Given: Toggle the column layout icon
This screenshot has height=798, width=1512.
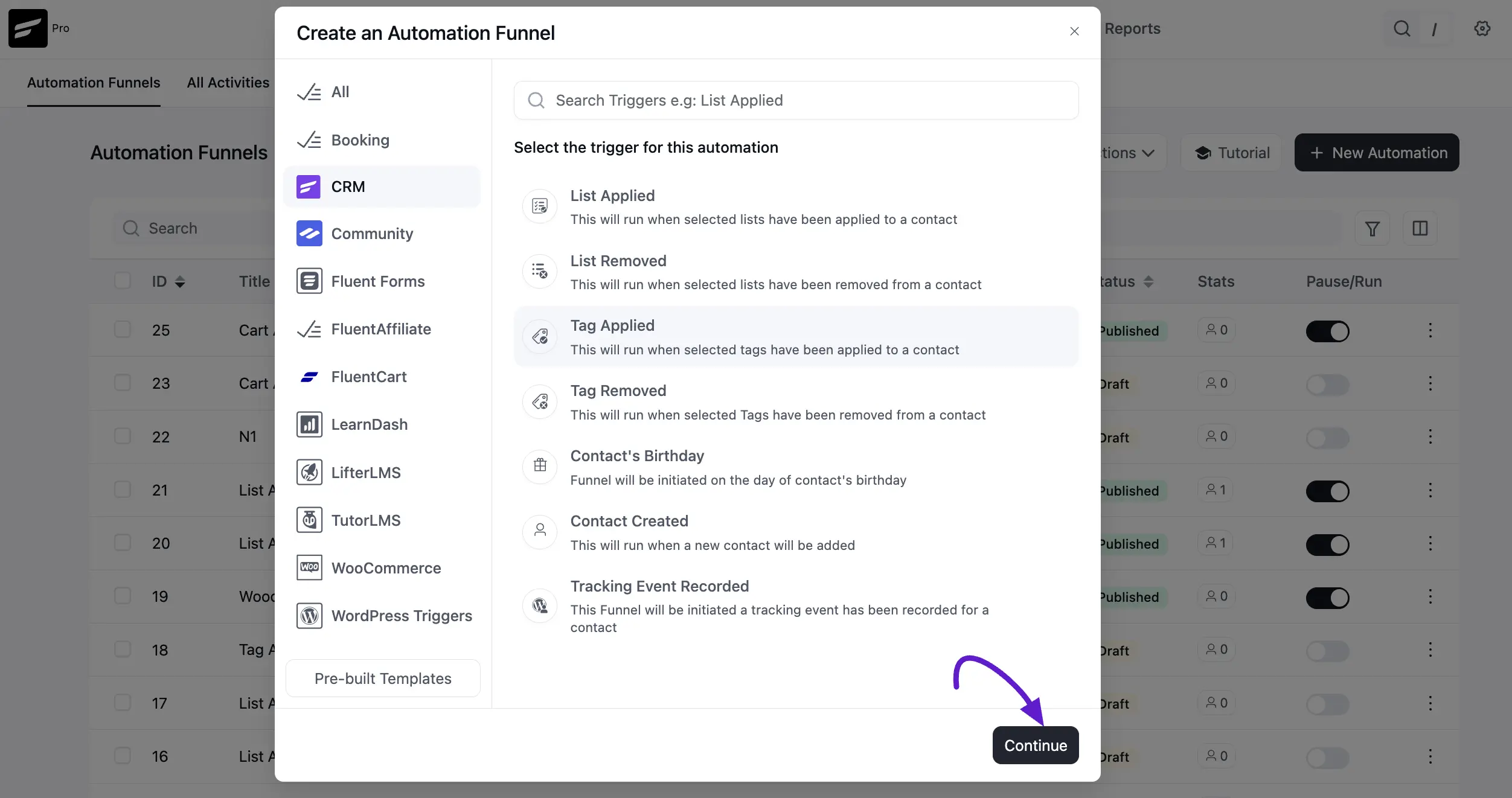Looking at the screenshot, I should (1420, 228).
